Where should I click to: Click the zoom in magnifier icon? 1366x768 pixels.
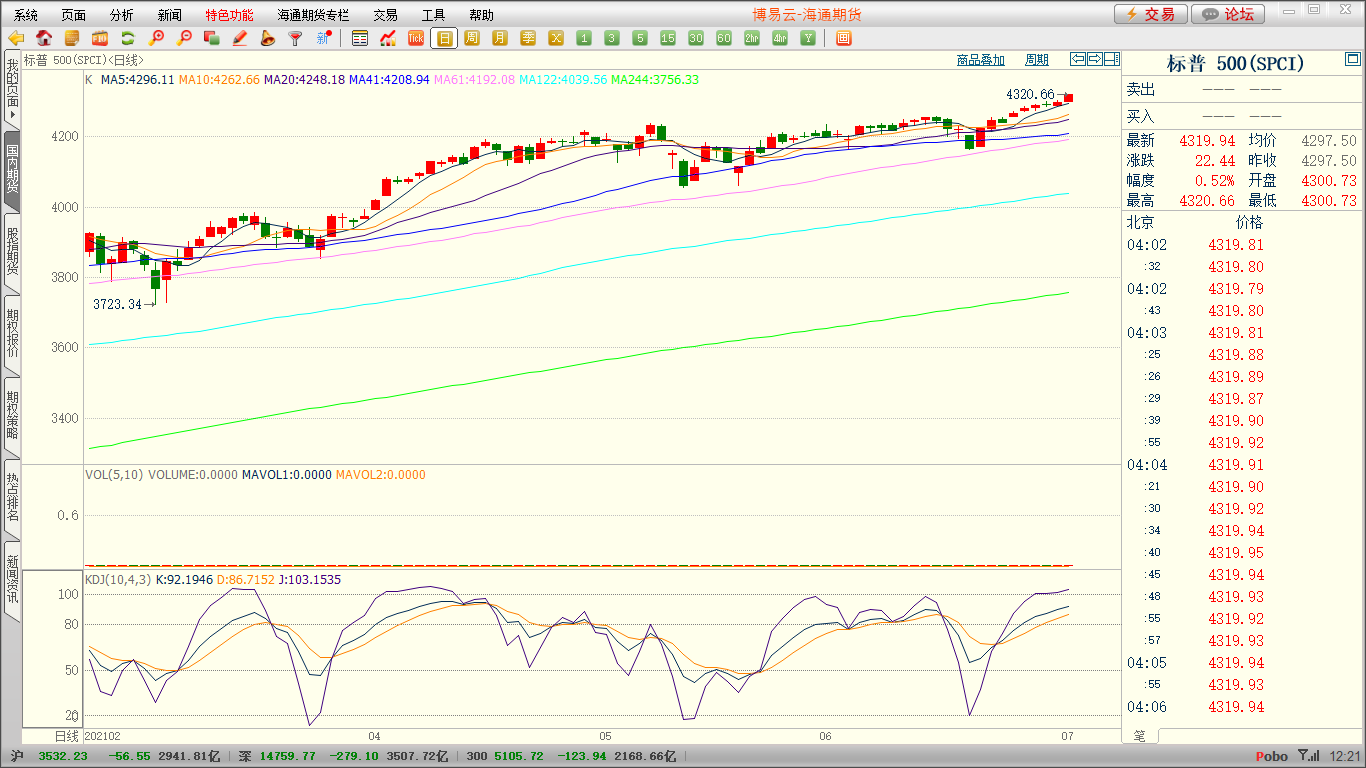point(156,39)
